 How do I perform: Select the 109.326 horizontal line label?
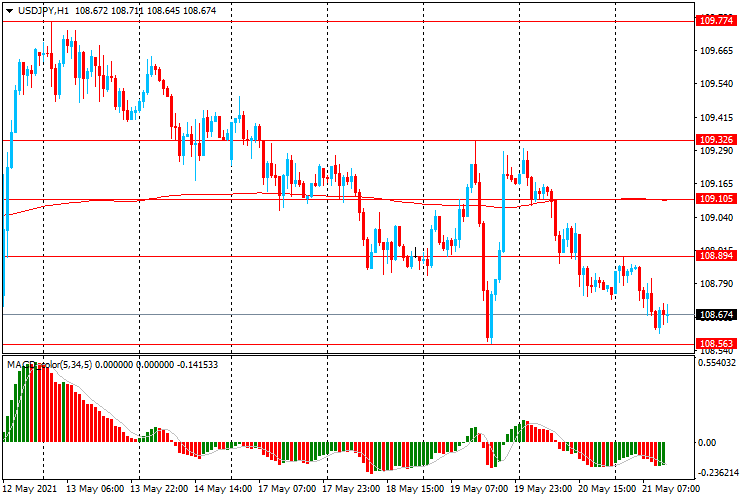click(x=716, y=140)
